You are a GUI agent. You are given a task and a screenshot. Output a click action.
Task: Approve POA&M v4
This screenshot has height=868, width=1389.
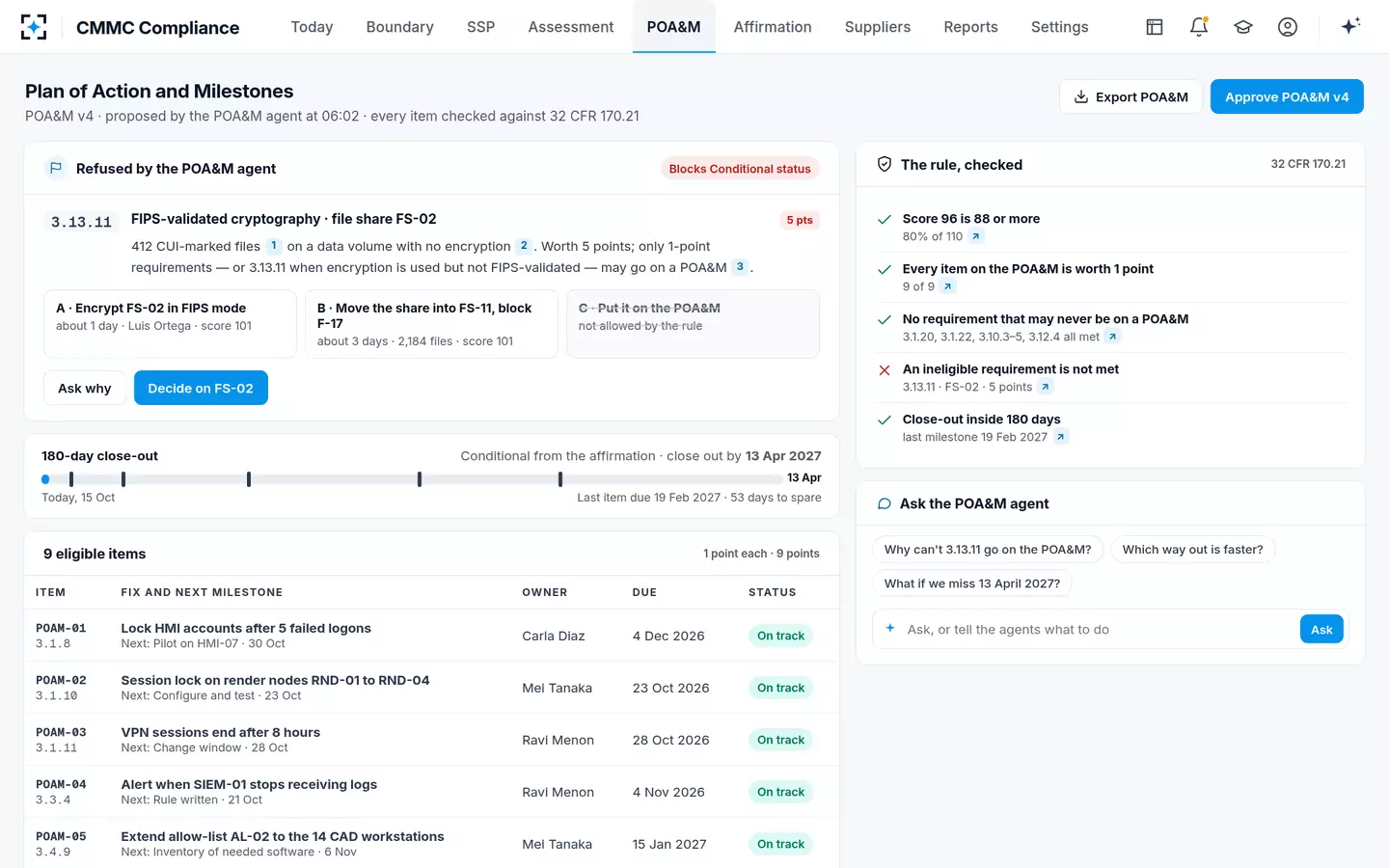coord(1287,96)
